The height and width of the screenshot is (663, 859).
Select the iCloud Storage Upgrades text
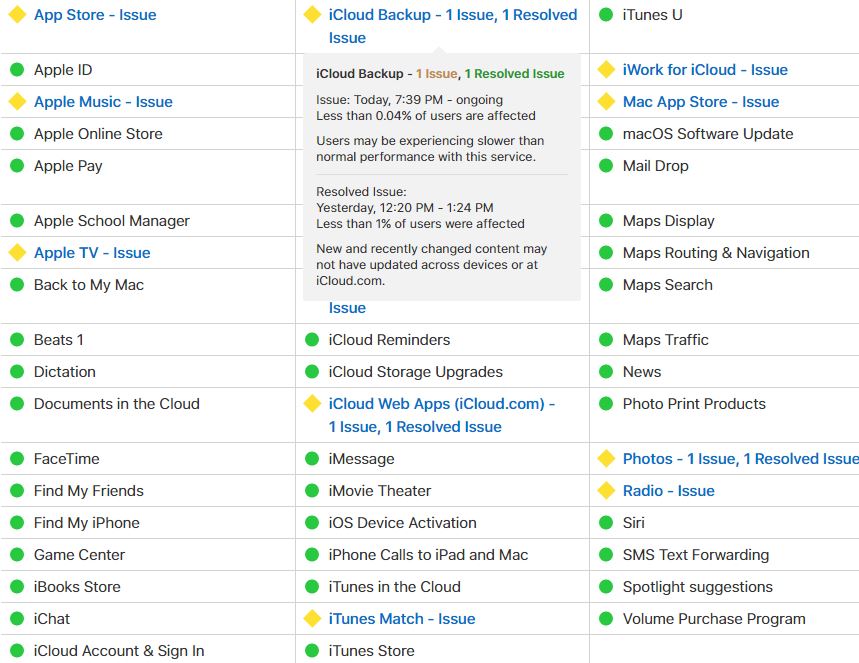pyautogui.click(x=415, y=372)
